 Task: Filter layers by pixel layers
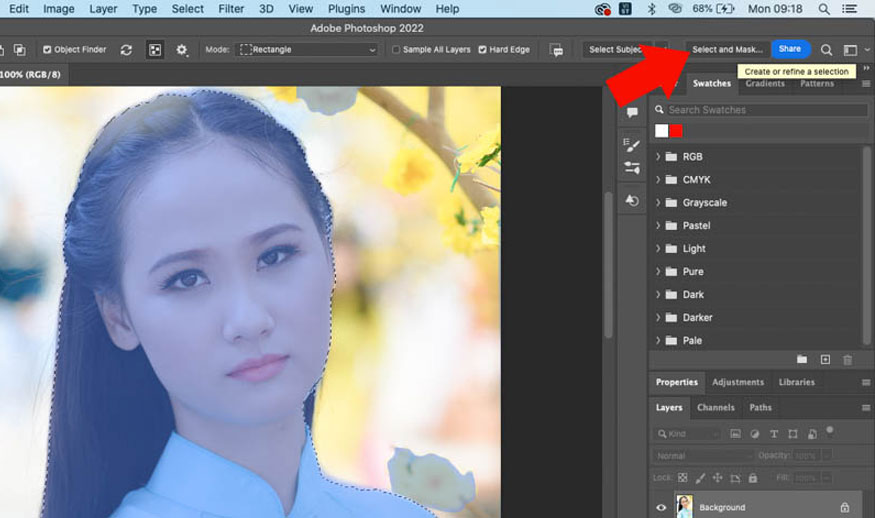coord(735,433)
